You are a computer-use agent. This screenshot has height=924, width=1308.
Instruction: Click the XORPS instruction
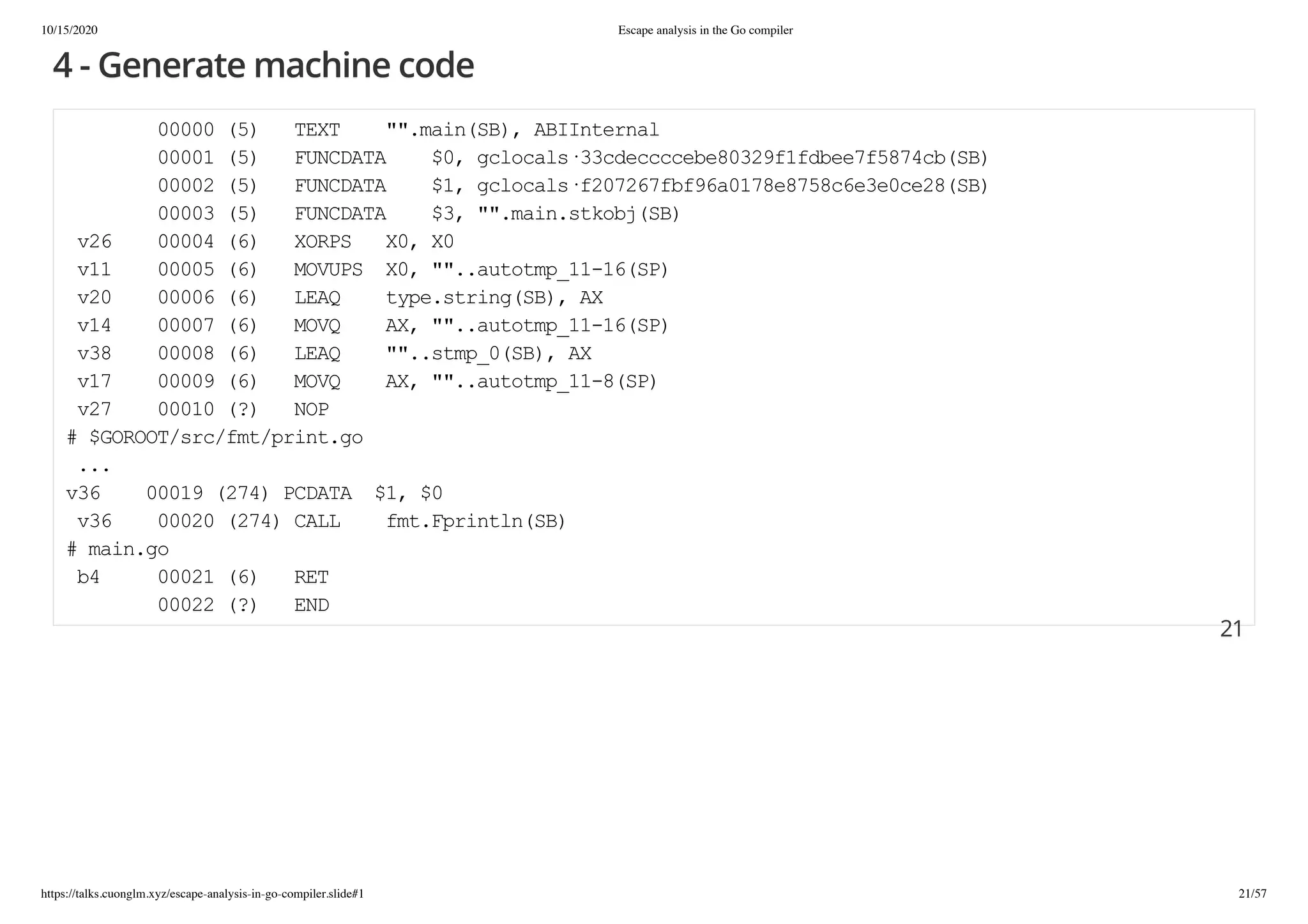[x=323, y=241]
